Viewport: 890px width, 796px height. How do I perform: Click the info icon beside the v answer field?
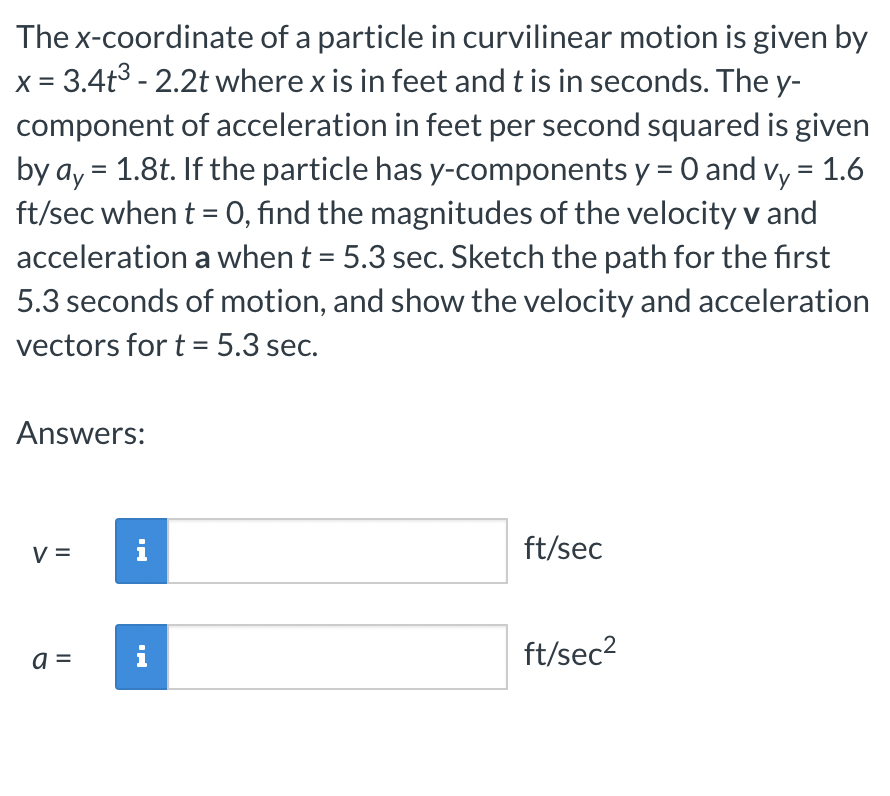141,550
